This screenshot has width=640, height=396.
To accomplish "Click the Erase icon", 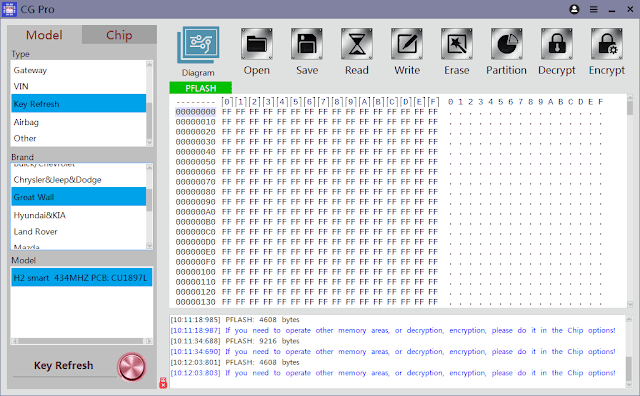I will pos(457,44).
